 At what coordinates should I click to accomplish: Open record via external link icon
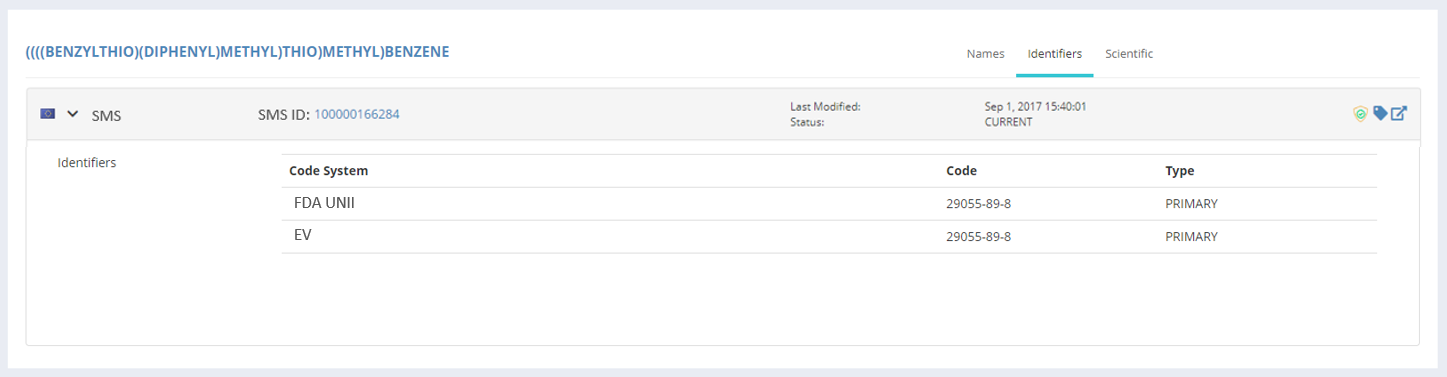click(x=1400, y=114)
